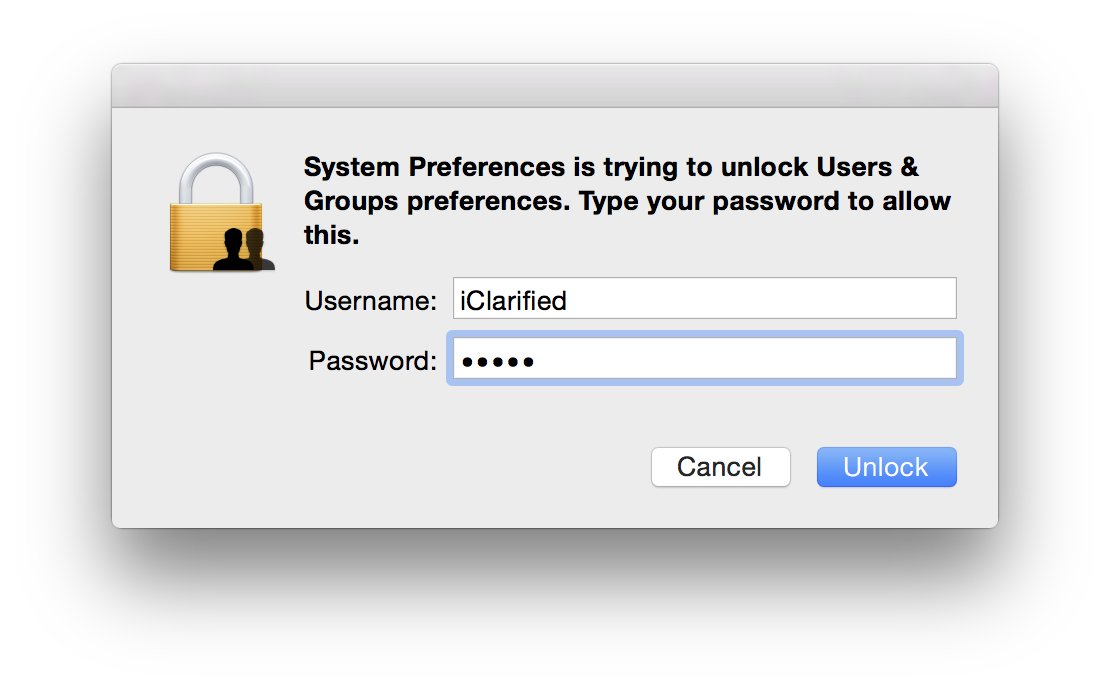Click the "Users &" text in the heading
Viewport: 1110px width, 688px height.
[868, 166]
